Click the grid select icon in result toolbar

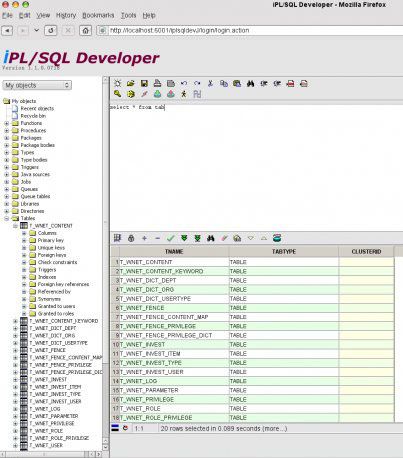pos(117,238)
